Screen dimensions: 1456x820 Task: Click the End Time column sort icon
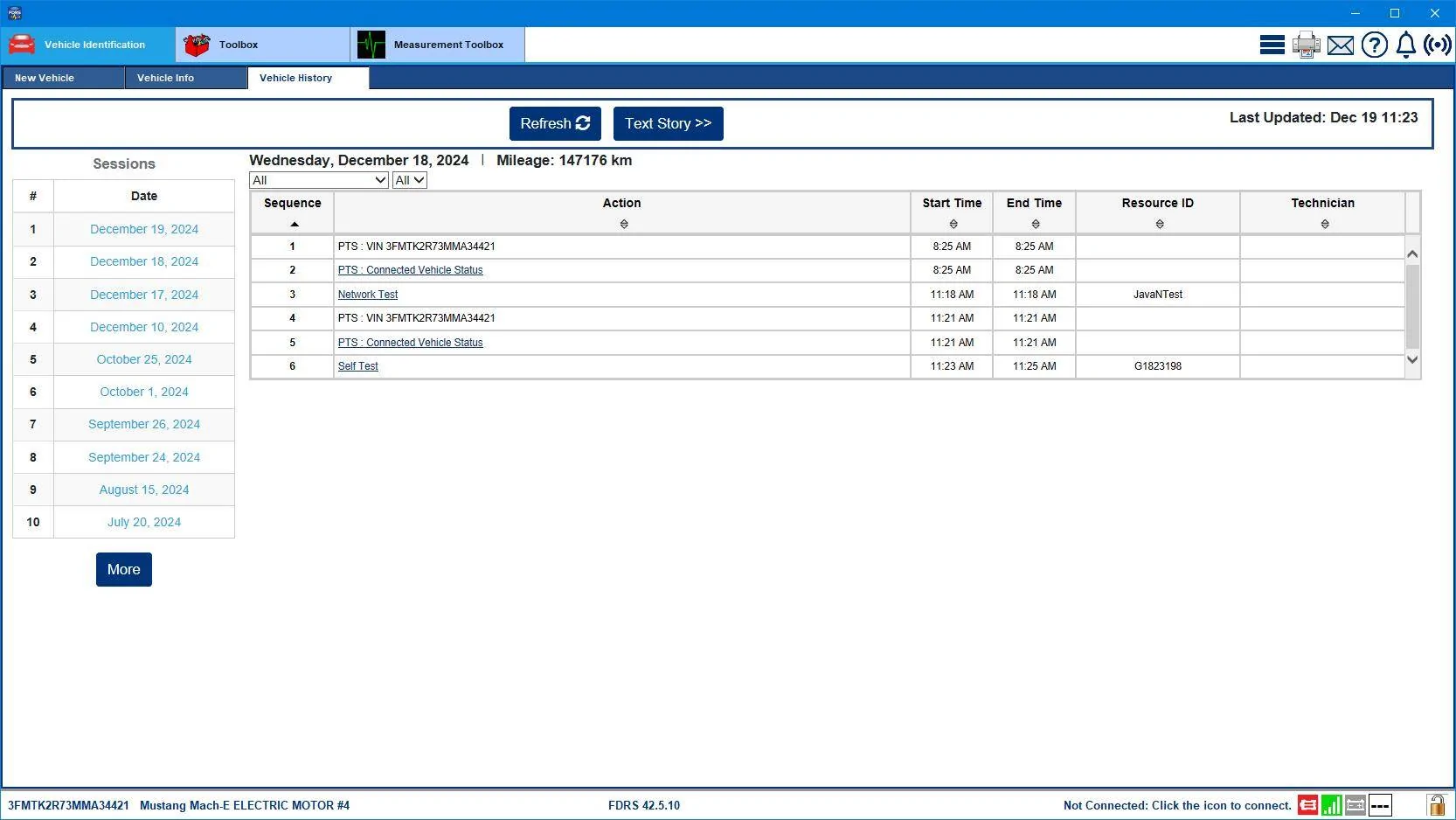[x=1036, y=225]
